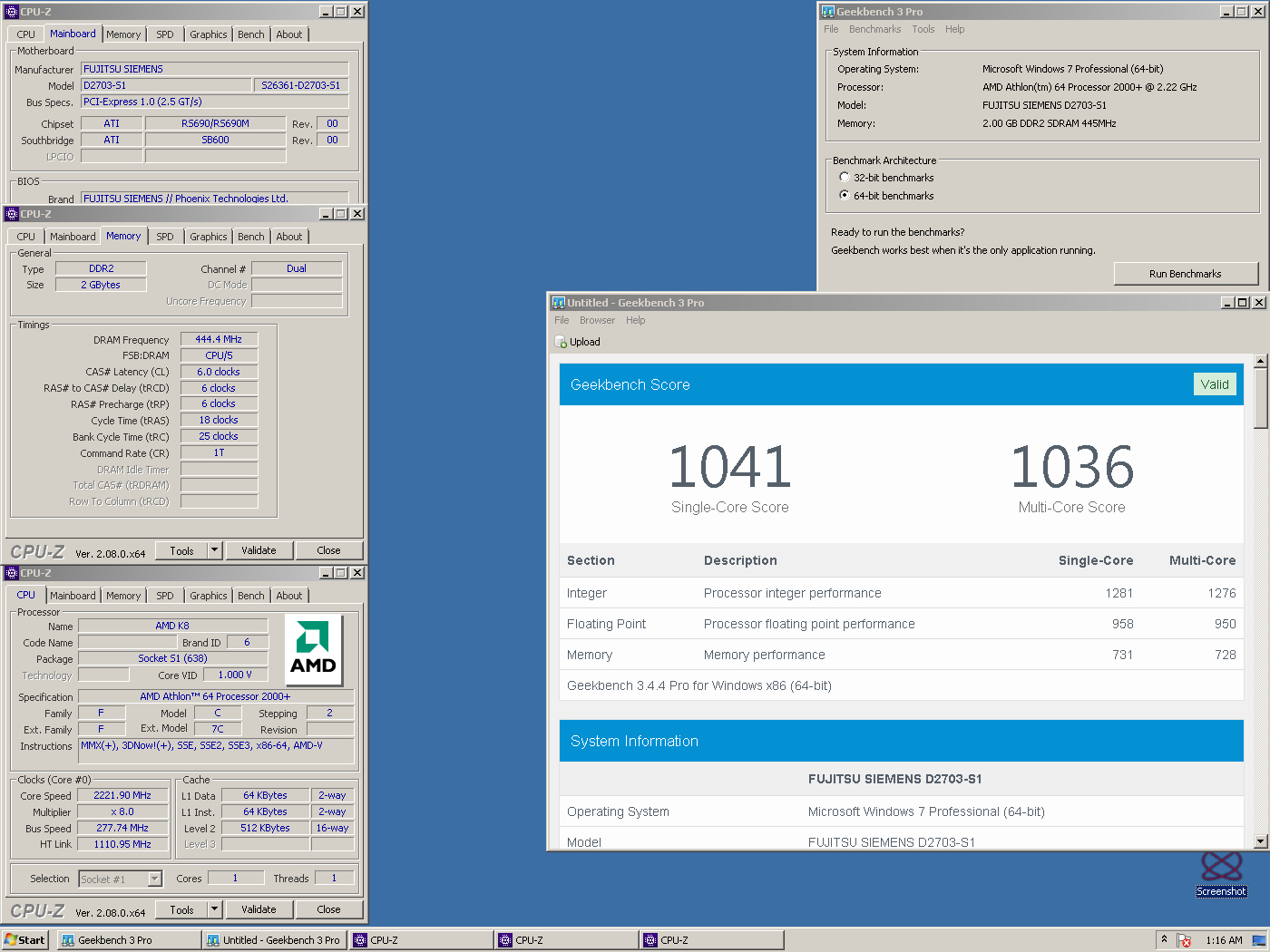Switch to About tab in top Mainboard CPU-Z window
The height and width of the screenshot is (952, 1270).
point(289,34)
